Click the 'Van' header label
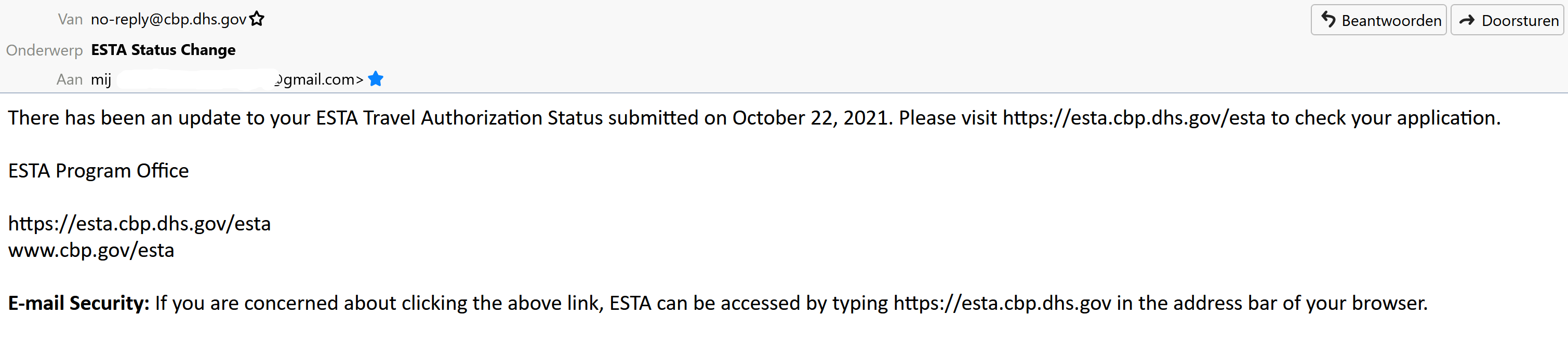 click(70, 19)
